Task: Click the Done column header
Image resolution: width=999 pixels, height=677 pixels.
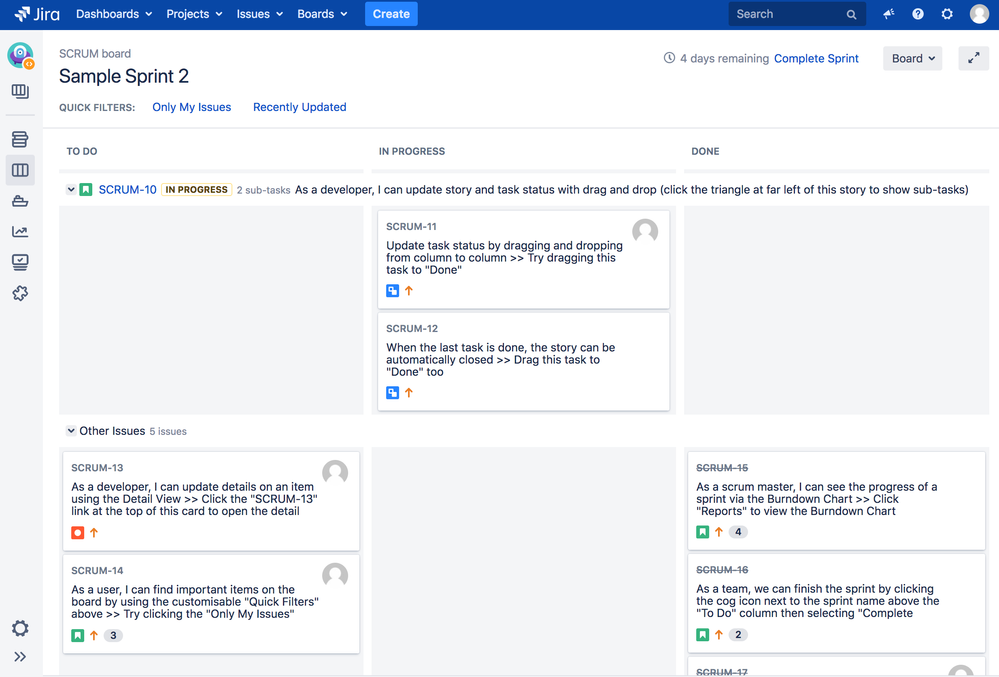Action: coord(705,152)
